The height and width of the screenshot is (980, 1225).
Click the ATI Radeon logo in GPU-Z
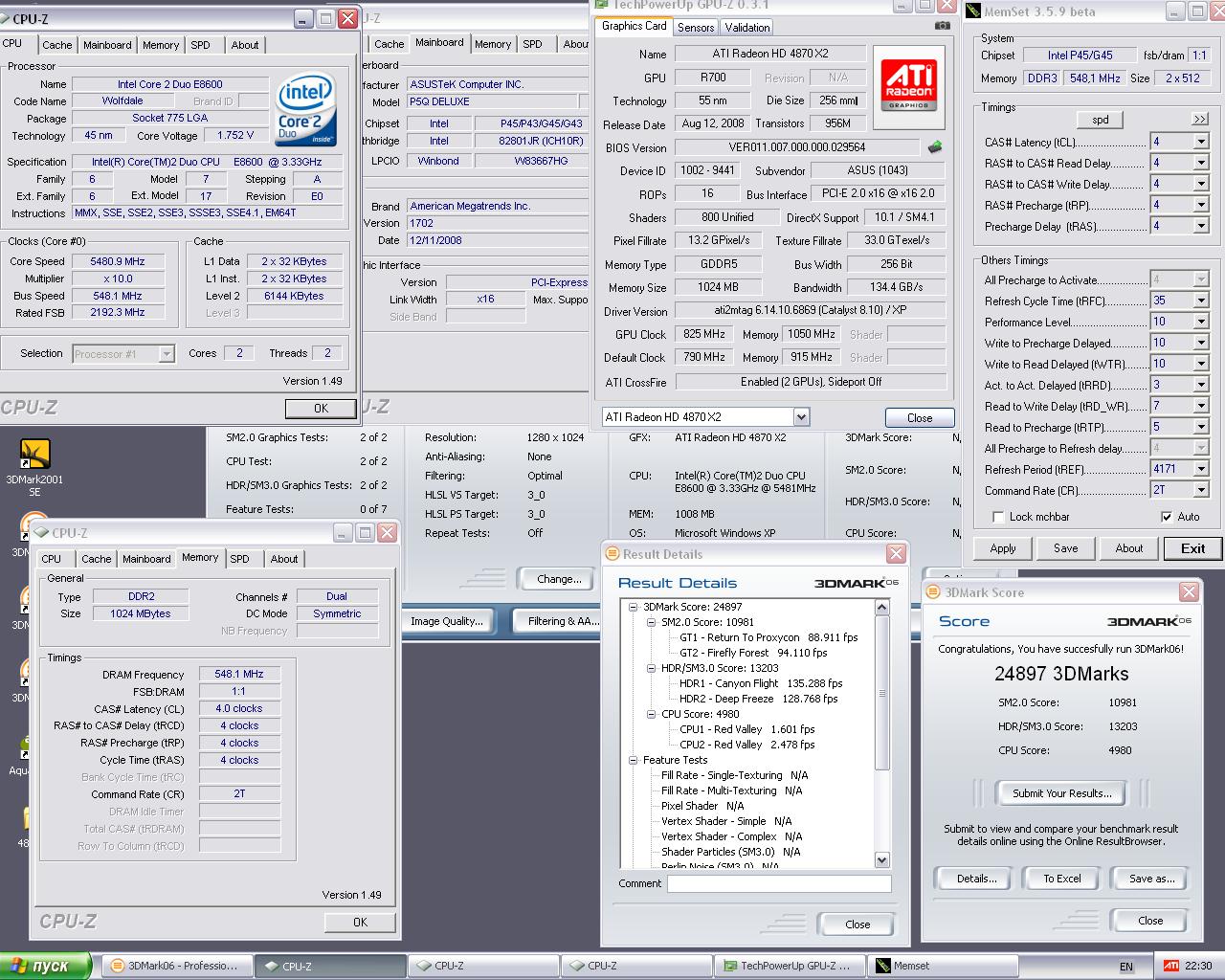pyautogui.click(x=908, y=86)
